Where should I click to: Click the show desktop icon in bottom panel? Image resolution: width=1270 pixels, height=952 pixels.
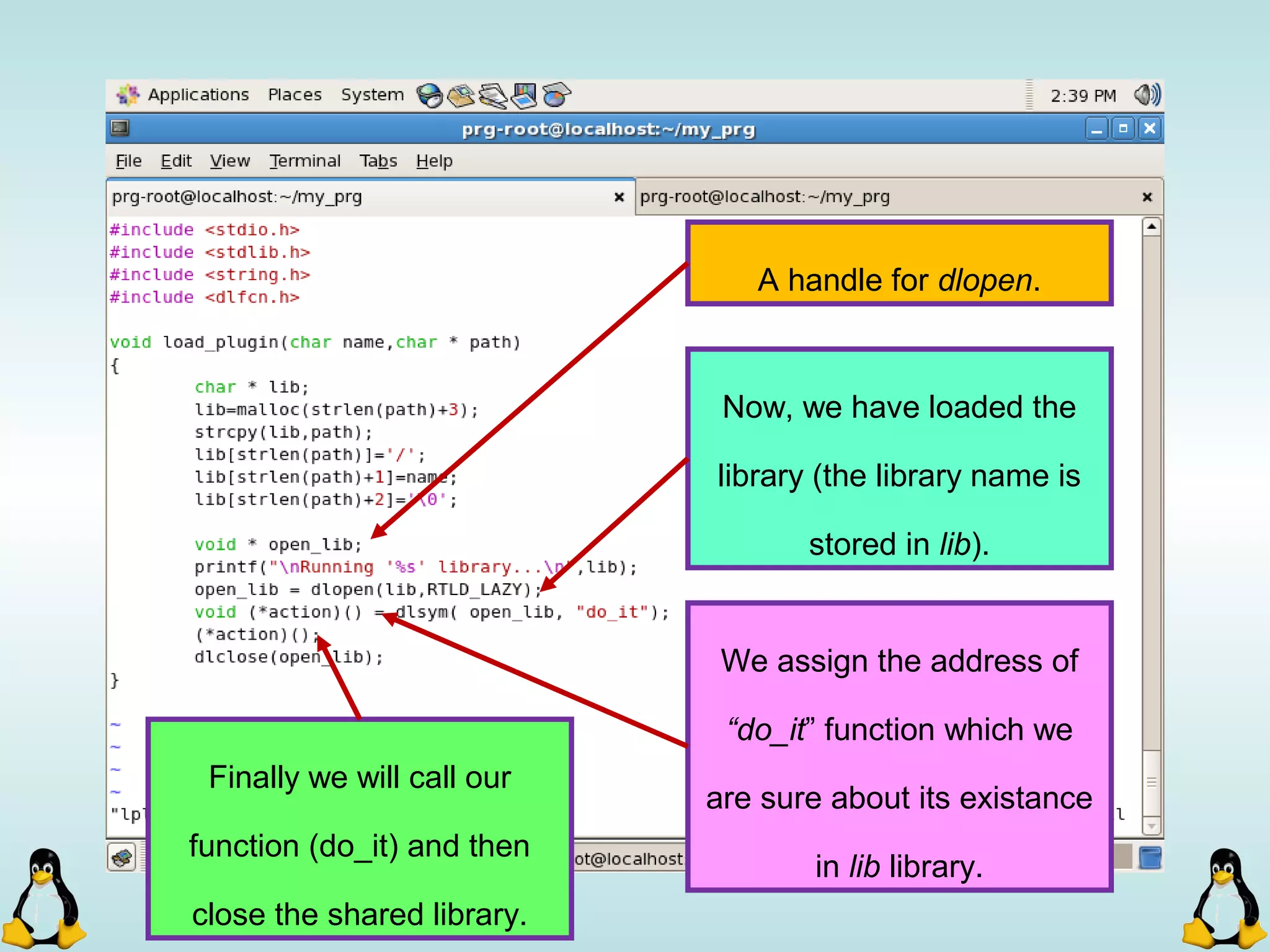point(122,858)
